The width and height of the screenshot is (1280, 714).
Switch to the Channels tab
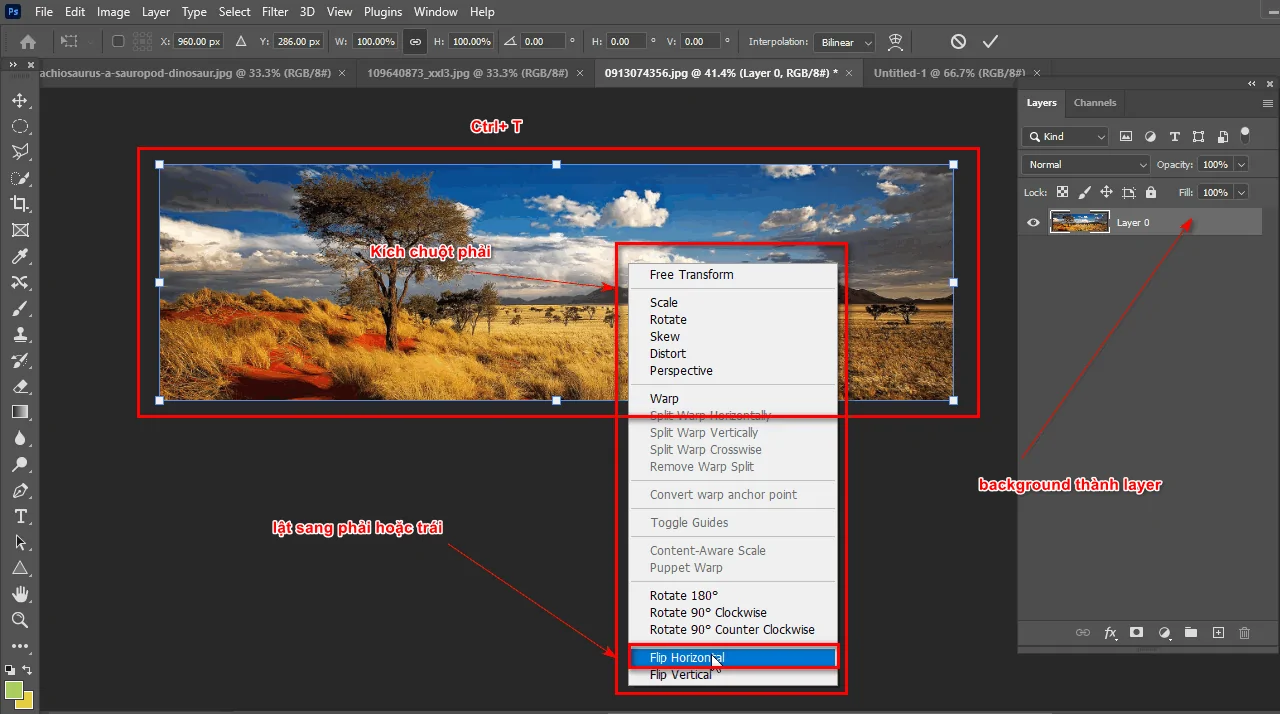click(x=1094, y=102)
